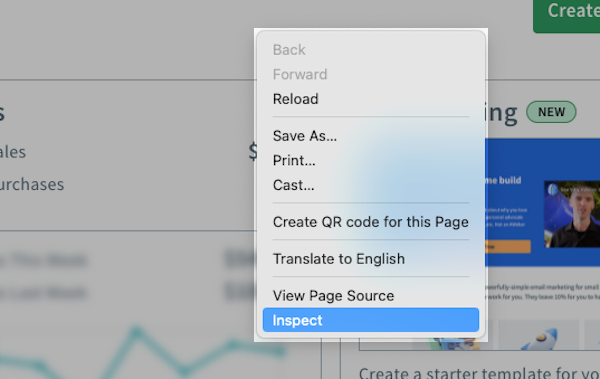Open the 'Create a starter template' text
600x379 pixels.
(479, 373)
